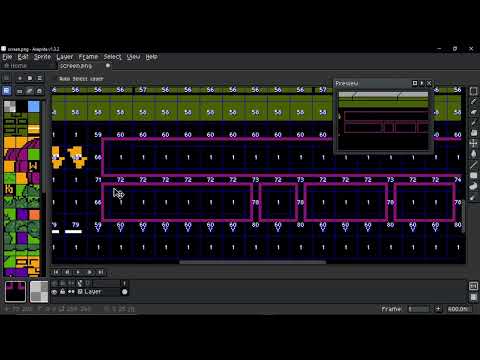Close screen.png tab via dot

[108, 66]
